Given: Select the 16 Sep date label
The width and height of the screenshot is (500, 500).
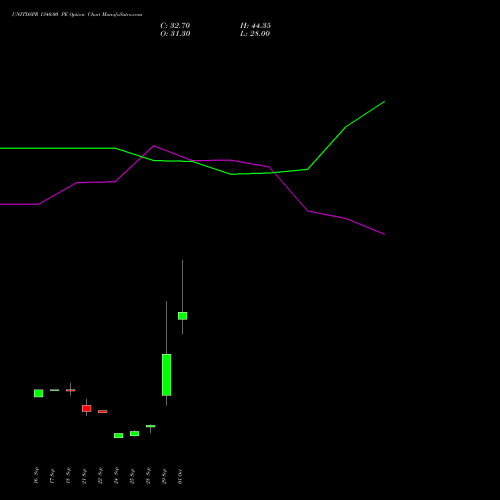Looking at the screenshot, I should [36, 476].
